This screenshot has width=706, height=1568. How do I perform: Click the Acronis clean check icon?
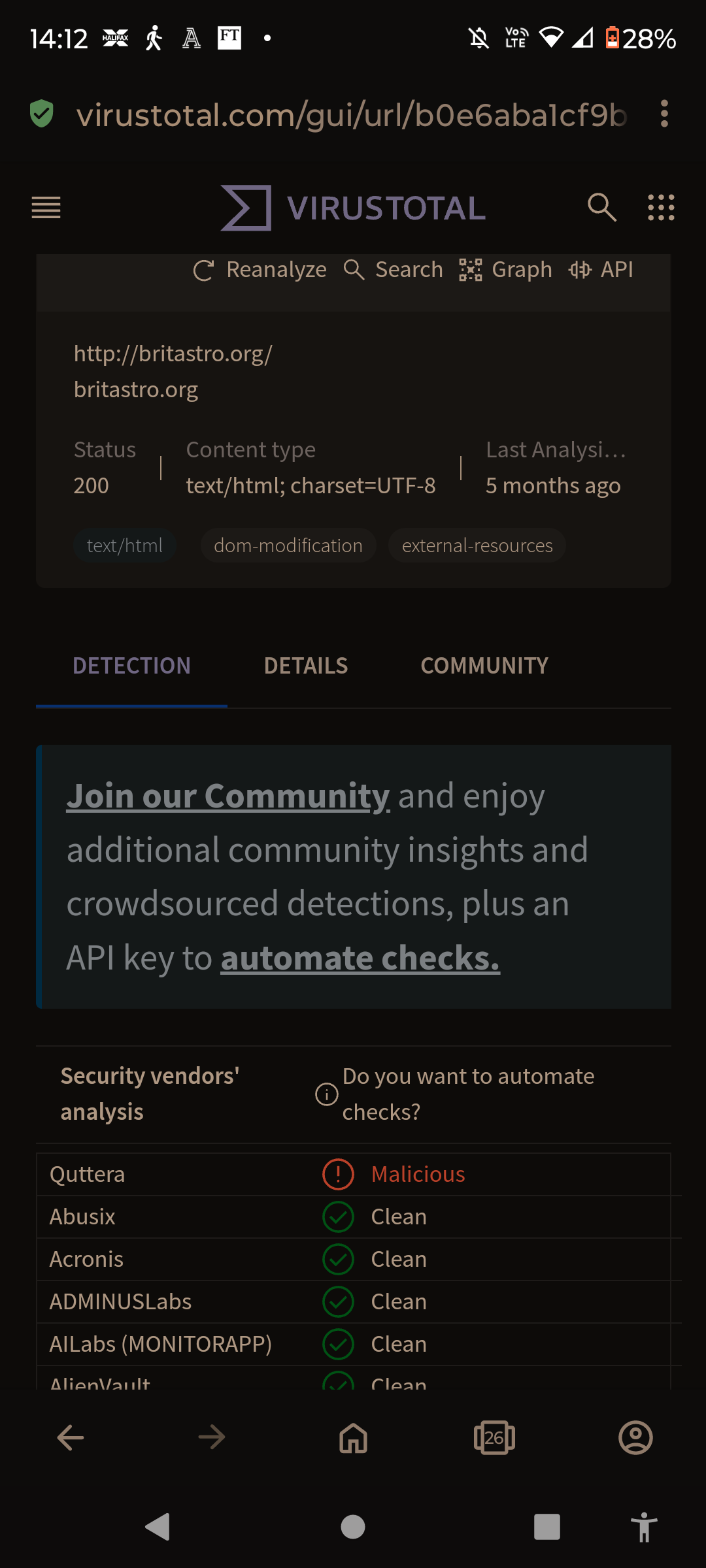coord(338,1259)
